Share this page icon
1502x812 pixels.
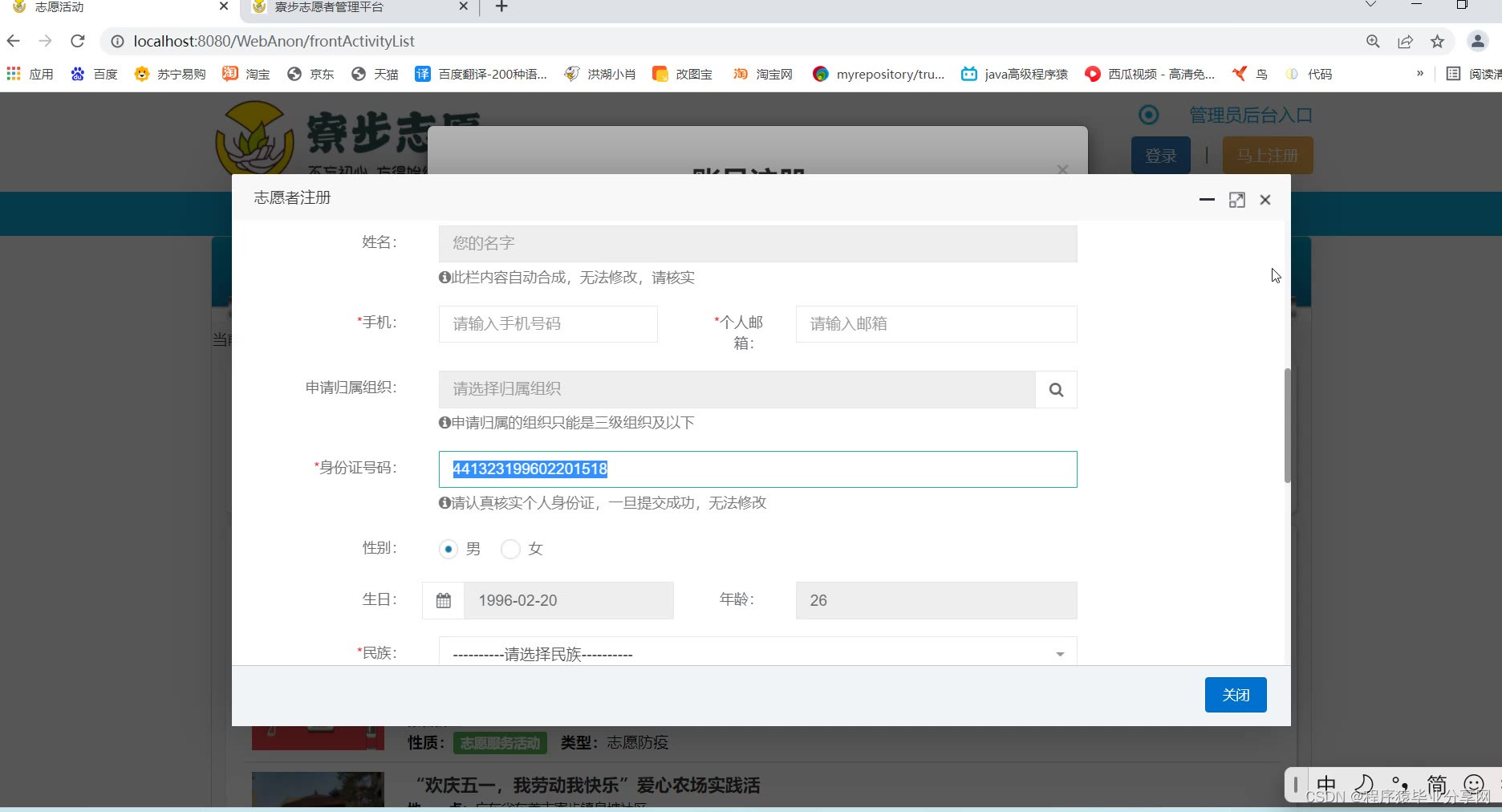click(x=1405, y=42)
